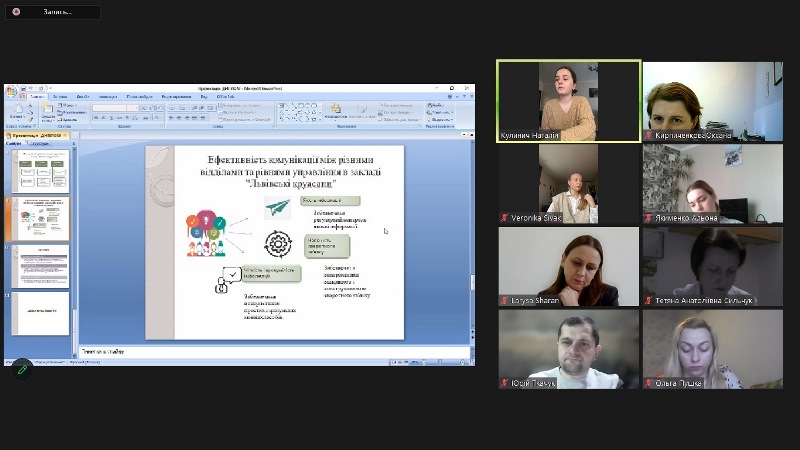The height and width of the screenshot is (450, 800).
Task: Click the align left icon in Paragraph group
Action: tap(171, 117)
